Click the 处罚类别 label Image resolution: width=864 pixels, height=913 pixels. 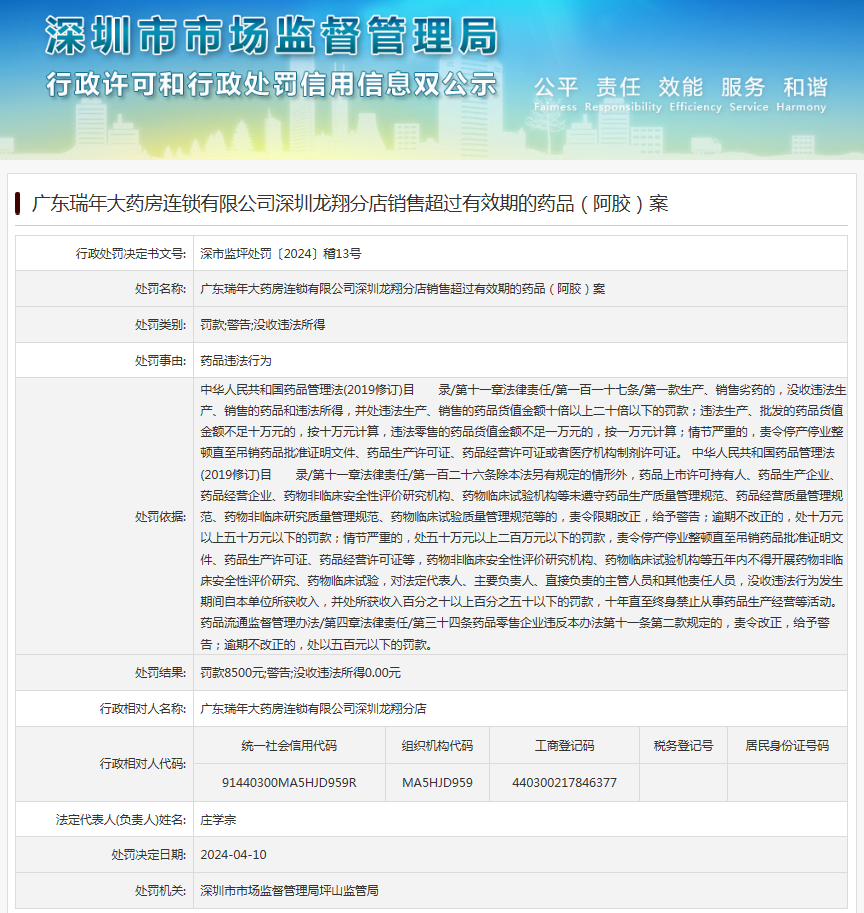click(x=161, y=324)
